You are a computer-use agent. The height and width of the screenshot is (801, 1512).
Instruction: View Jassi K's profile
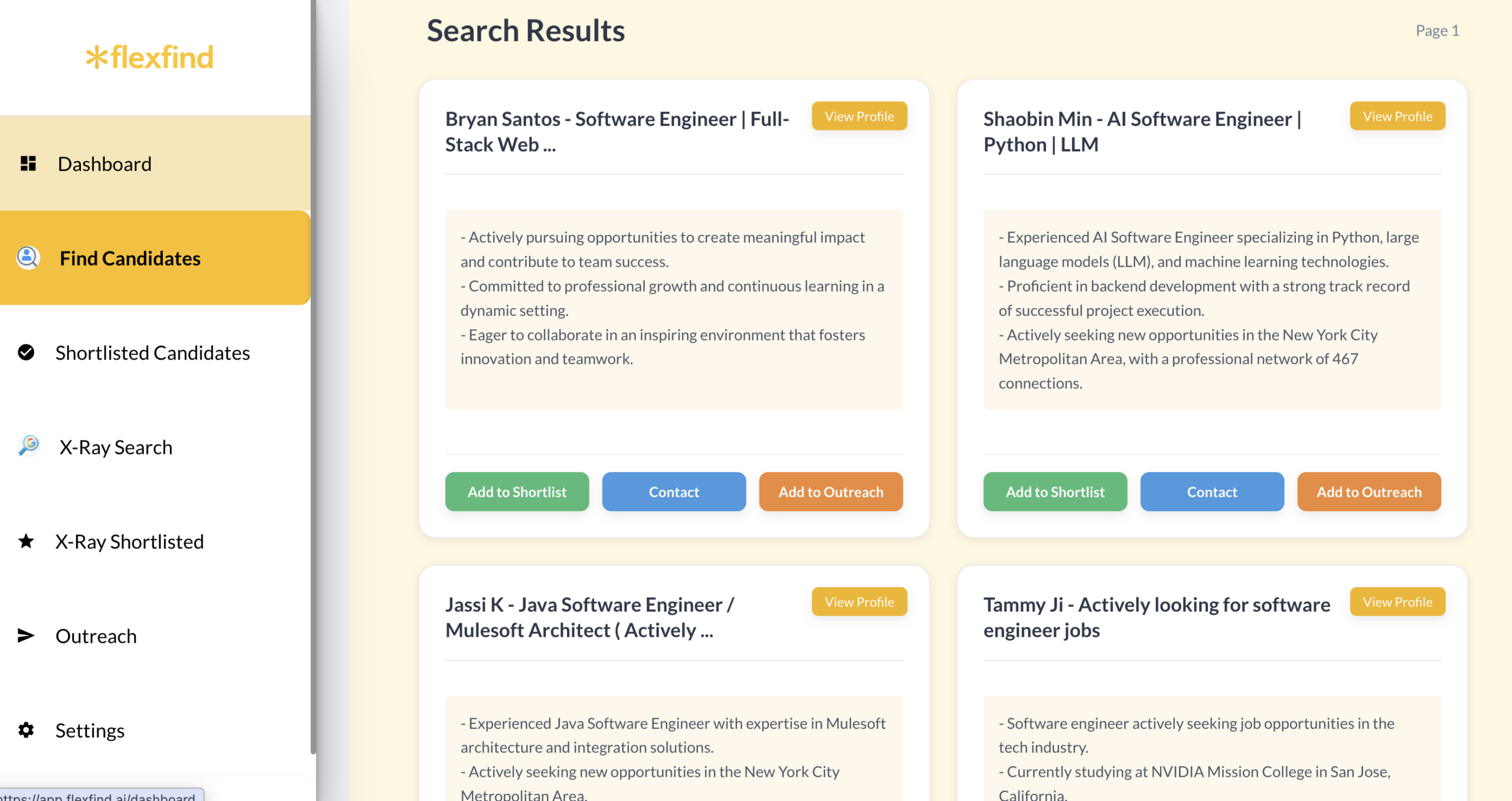[x=859, y=602]
